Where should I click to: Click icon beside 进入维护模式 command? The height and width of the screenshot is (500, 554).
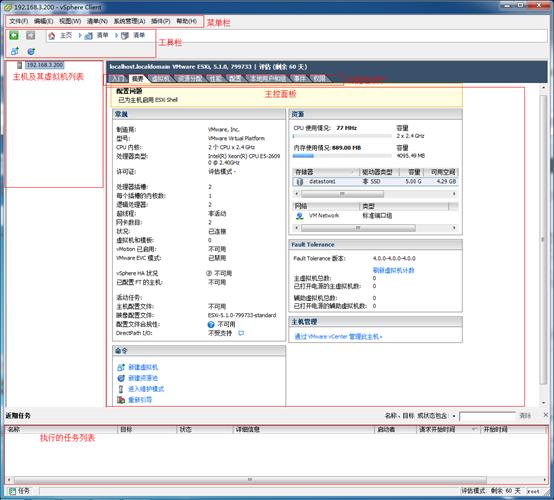[121, 389]
